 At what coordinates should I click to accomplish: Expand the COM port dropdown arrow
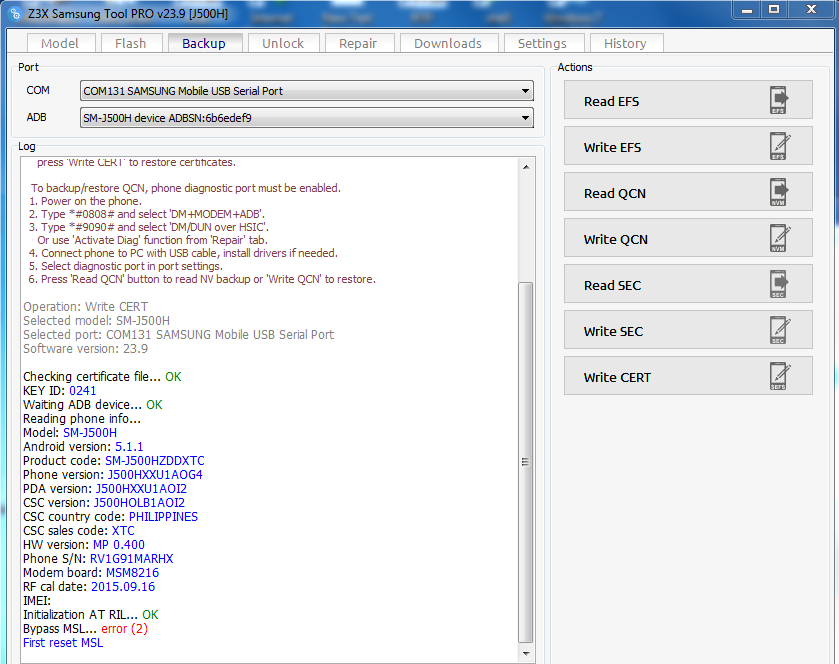point(525,91)
